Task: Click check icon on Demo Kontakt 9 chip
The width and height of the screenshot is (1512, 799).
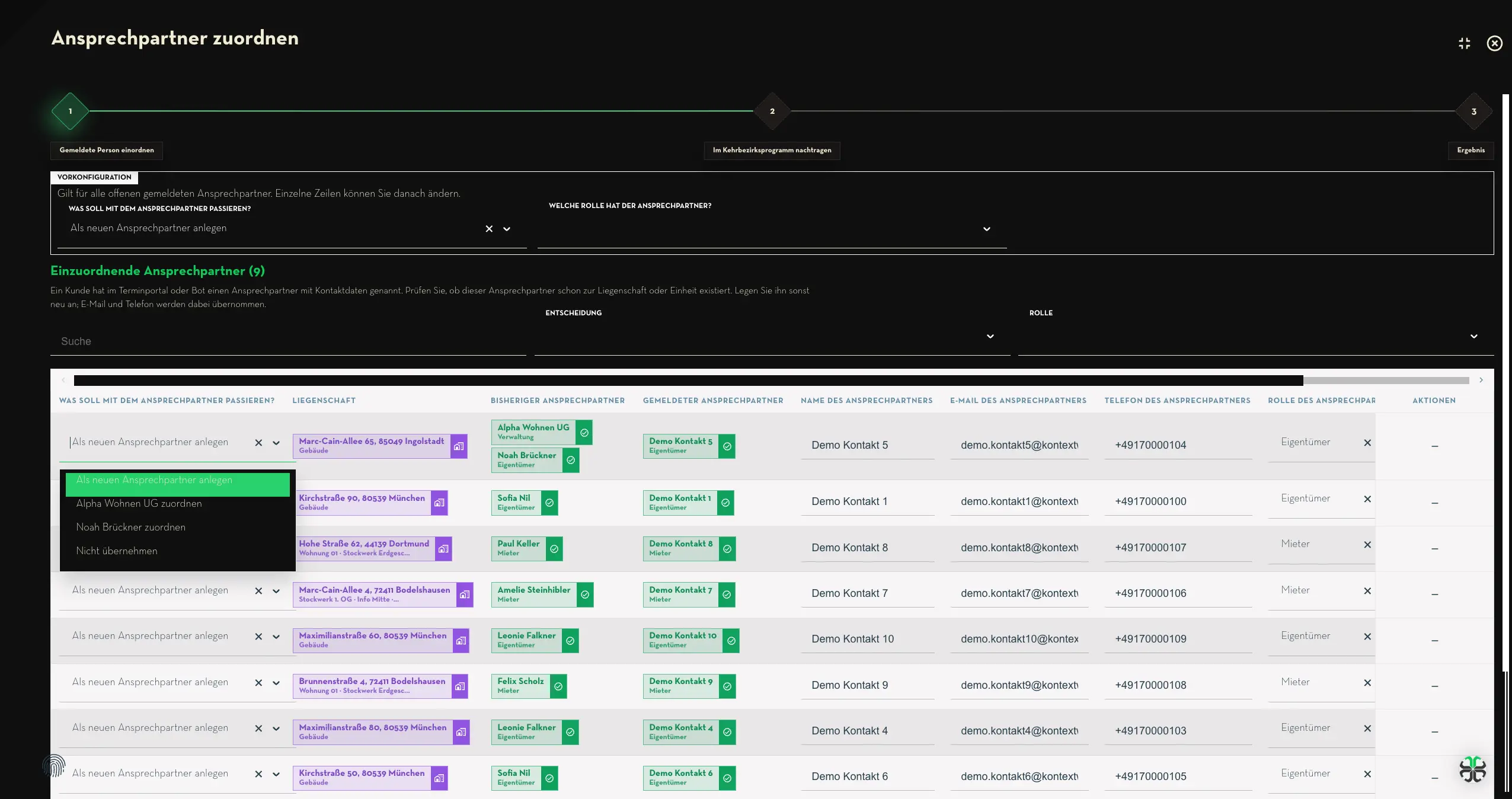Action: pyautogui.click(x=727, y=686)
